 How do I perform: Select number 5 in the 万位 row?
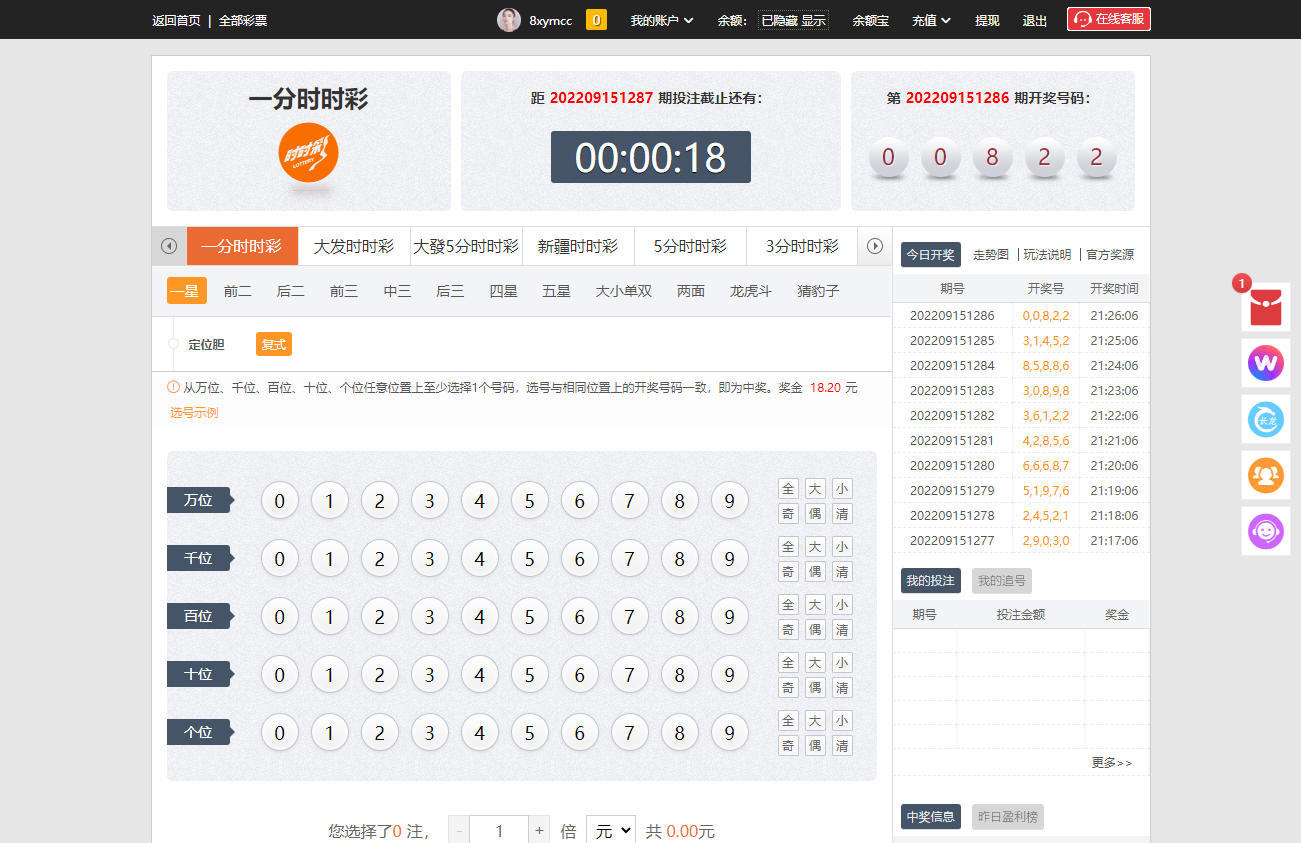coord(530,500)
